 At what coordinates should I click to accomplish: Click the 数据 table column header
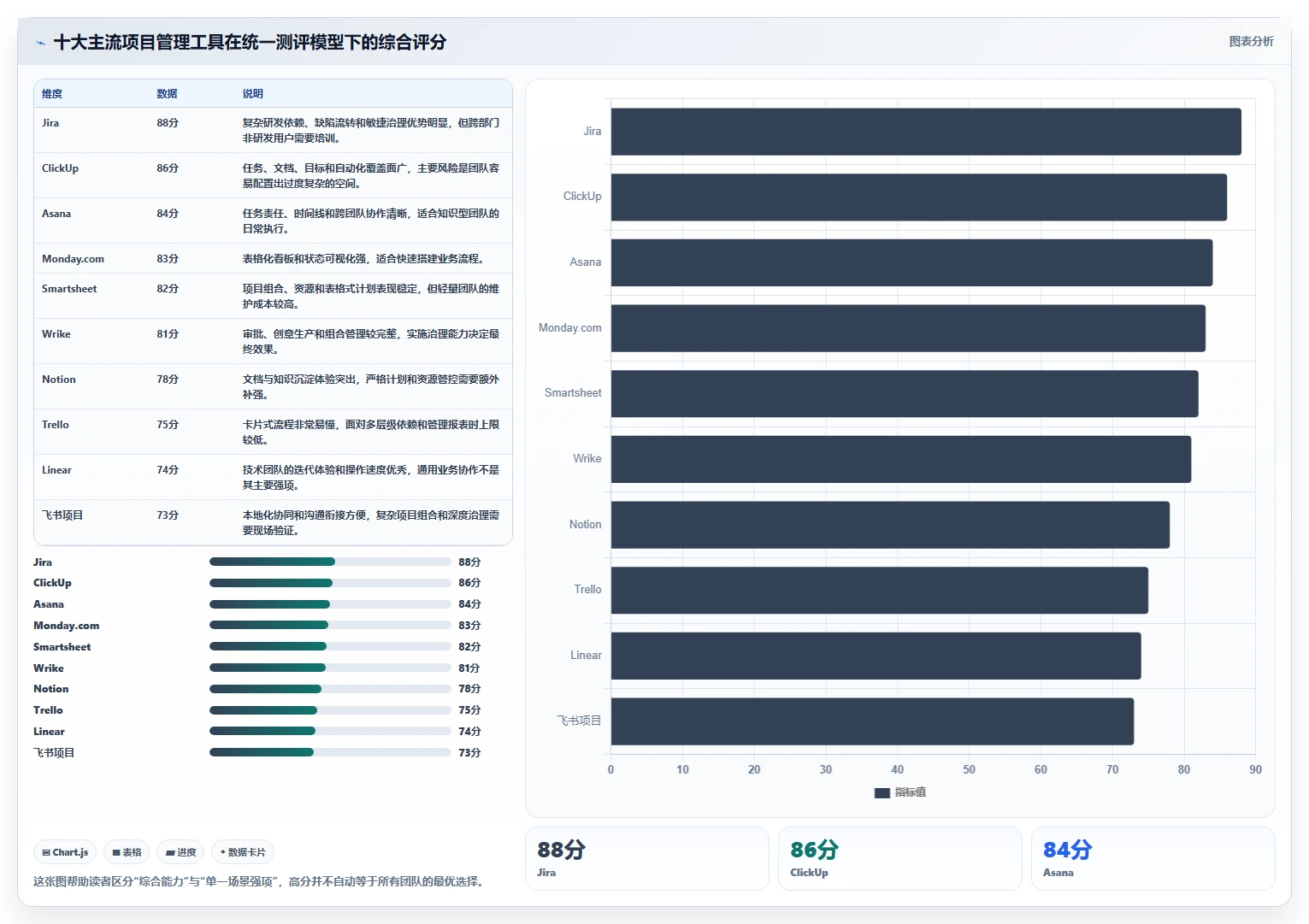click(x=167, y=94)
